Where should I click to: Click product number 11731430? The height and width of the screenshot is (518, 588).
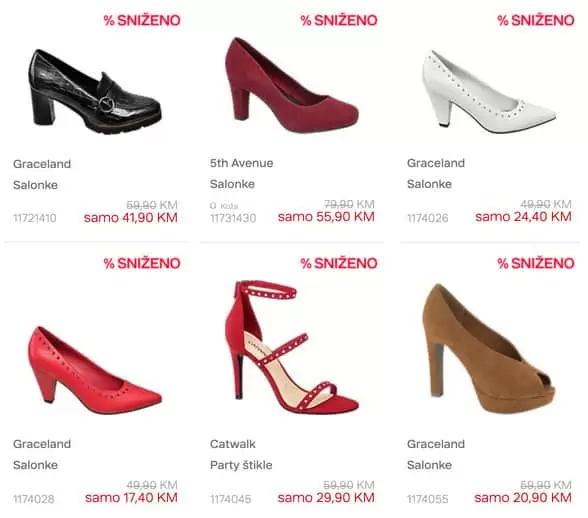233,218
